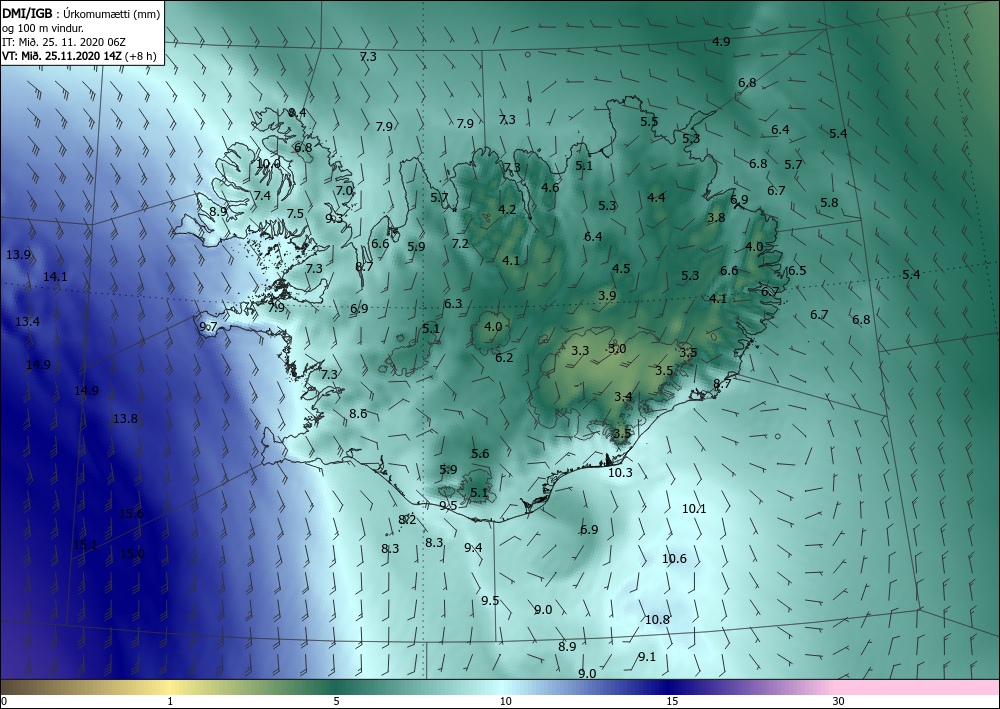
Task: Click the 7.2 value on the map
Action: point(460,244)
